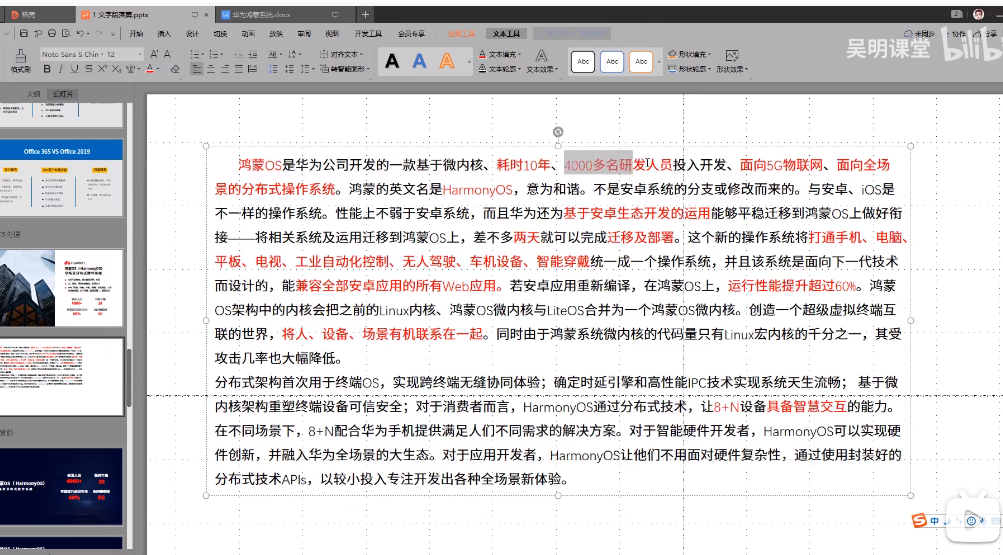Click the 转智能图形 convert to smart graphic button
The width and height of the screenshot is (1003, 555).
pos(345,69)
